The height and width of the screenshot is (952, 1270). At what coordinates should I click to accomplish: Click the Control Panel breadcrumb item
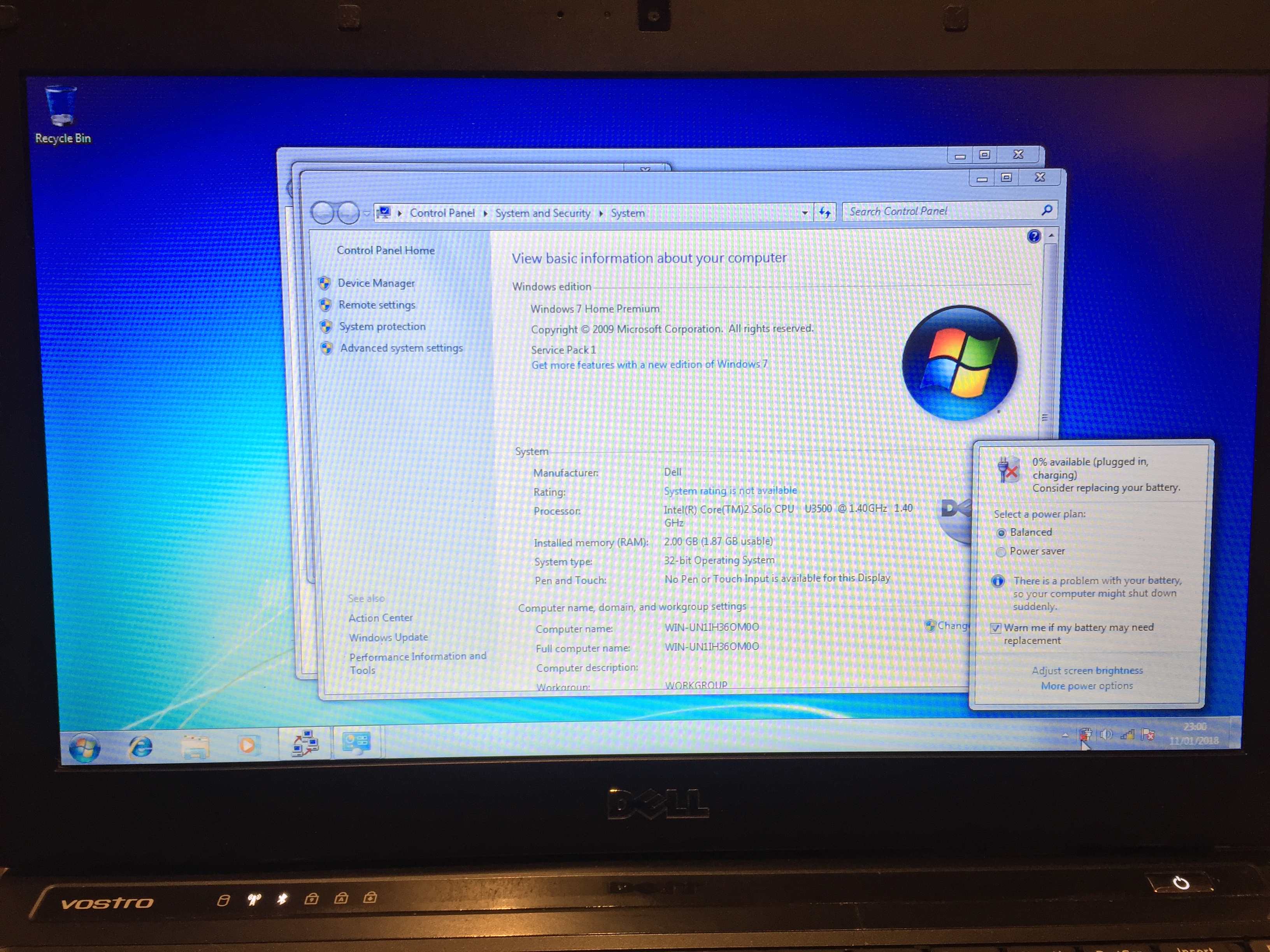click(442, 213)
